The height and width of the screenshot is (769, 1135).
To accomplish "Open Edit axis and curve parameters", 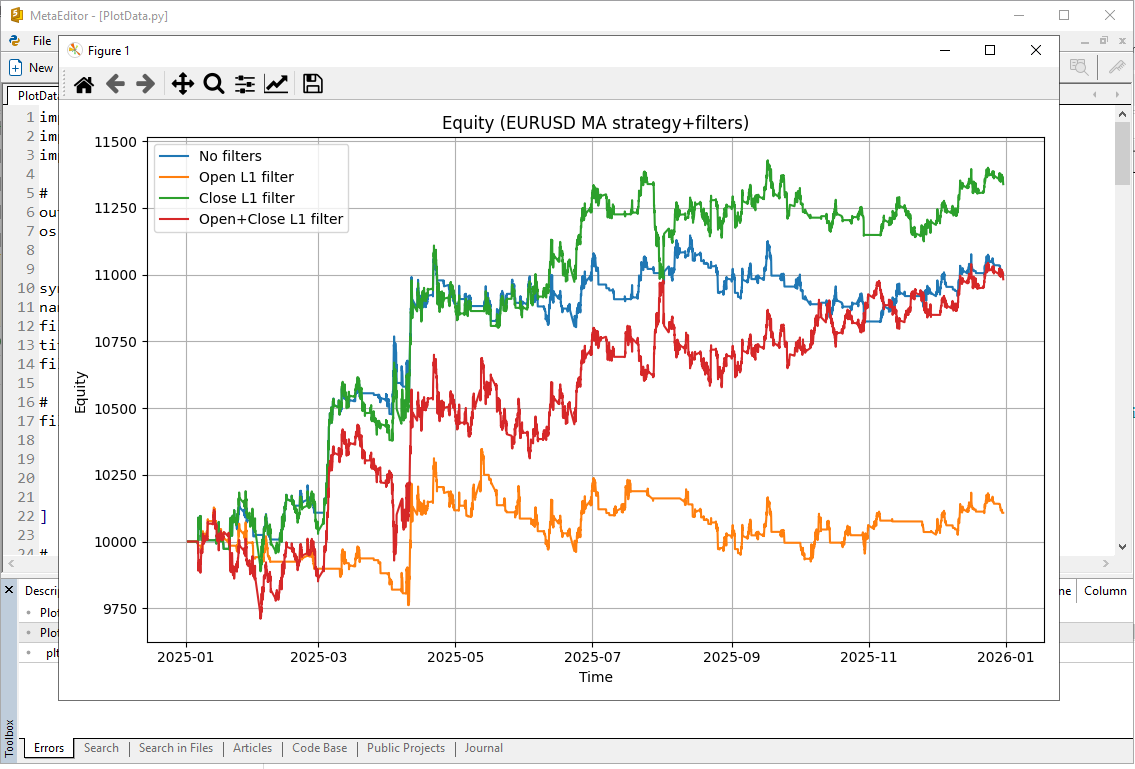I will tap(277, 84).
